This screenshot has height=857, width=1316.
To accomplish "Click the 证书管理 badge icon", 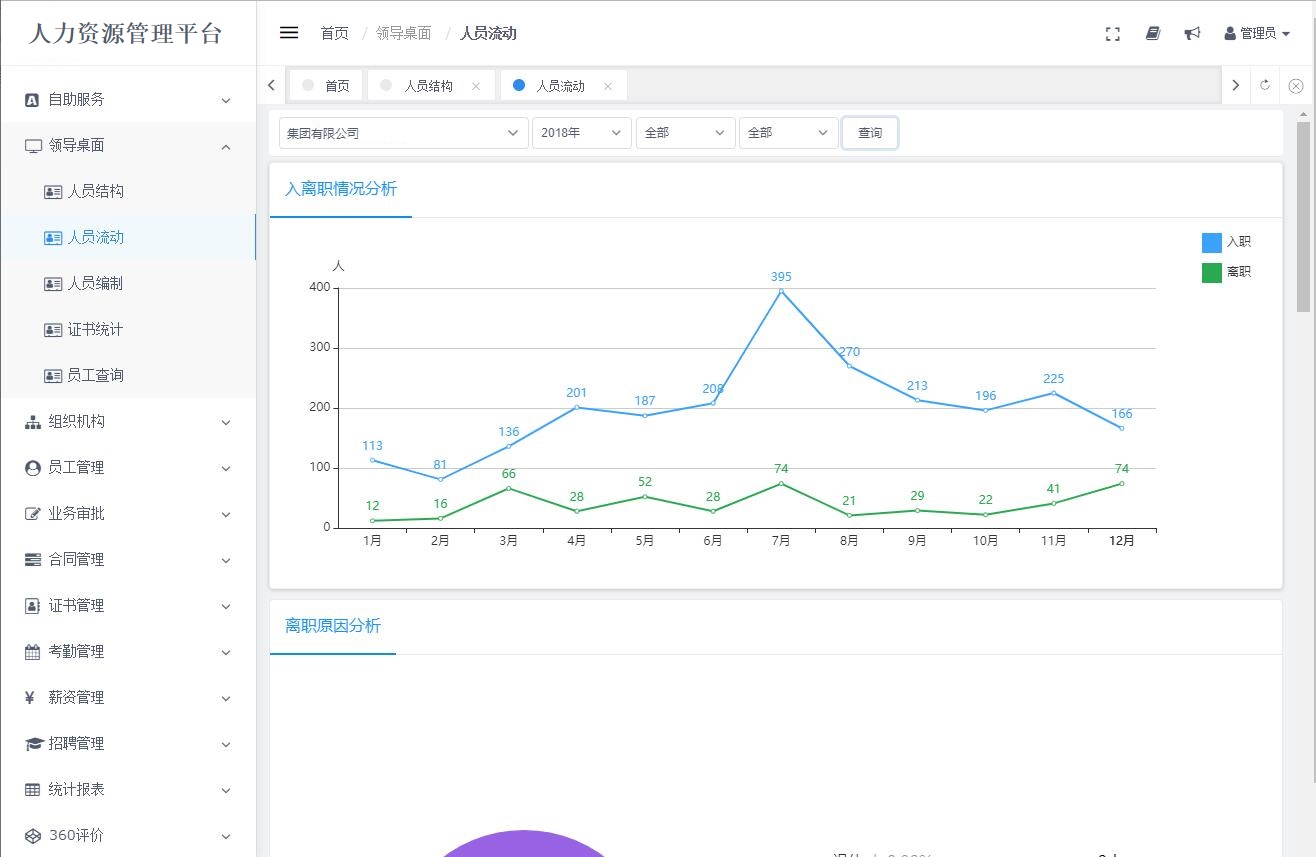I will pyautogui.click(x=32, y=606).
